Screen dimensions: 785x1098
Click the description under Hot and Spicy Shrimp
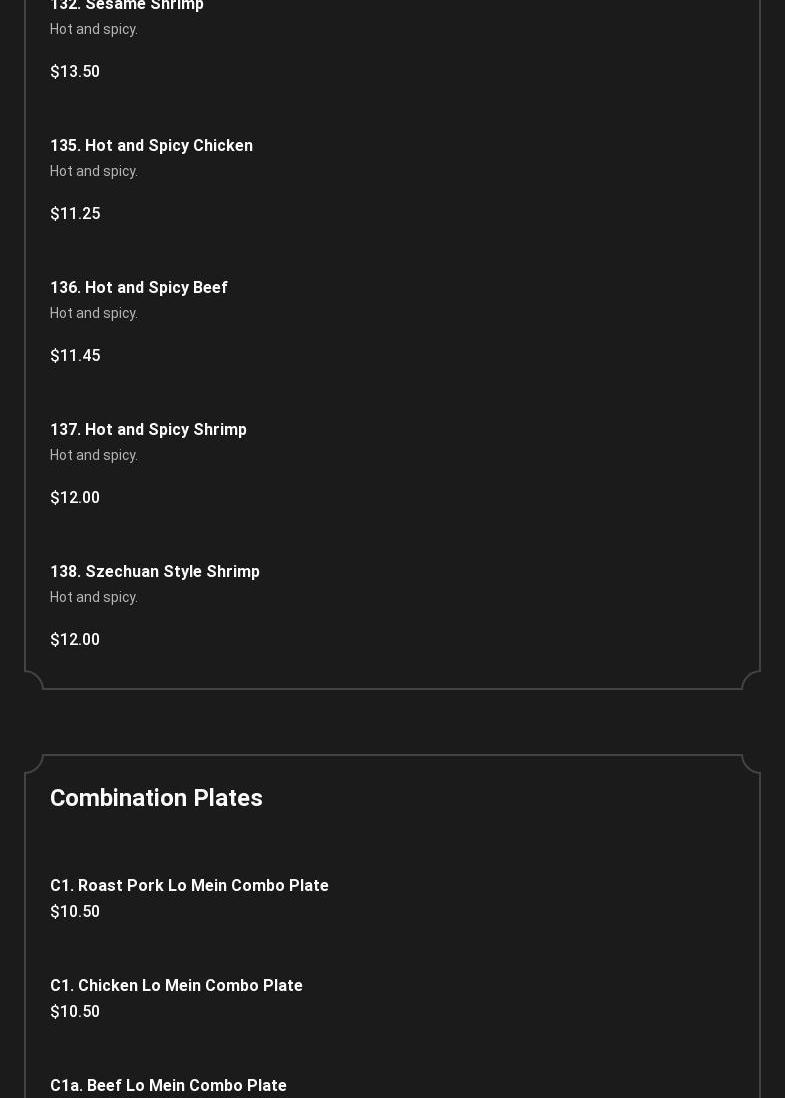click(x=94, y=456)
